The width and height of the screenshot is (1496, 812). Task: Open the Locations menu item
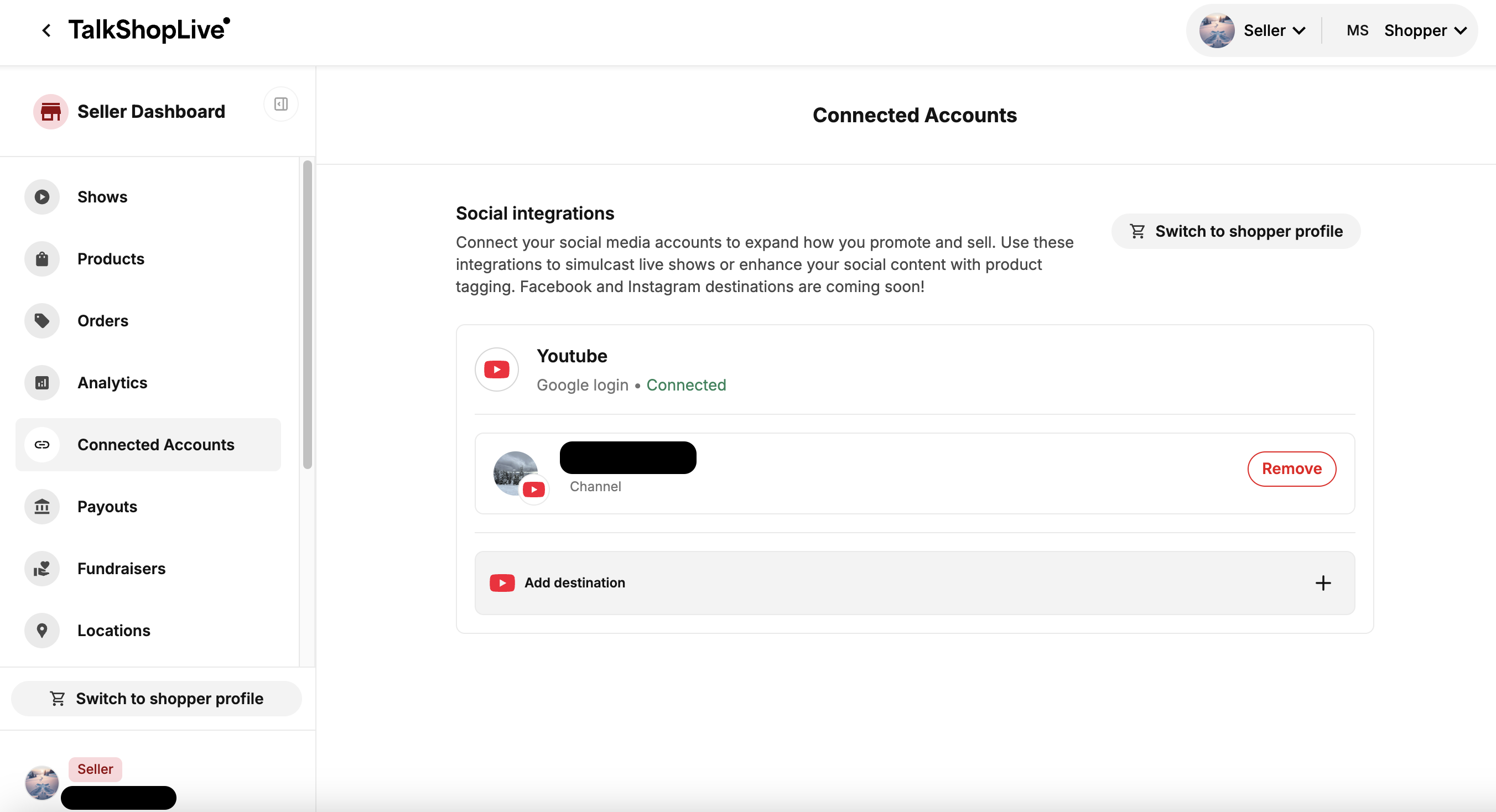click(148, 631)
